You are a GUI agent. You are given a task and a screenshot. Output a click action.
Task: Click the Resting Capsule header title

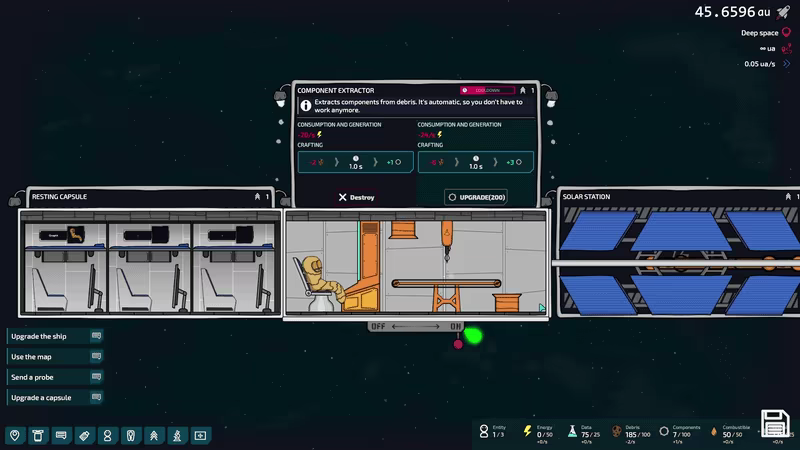59,196
